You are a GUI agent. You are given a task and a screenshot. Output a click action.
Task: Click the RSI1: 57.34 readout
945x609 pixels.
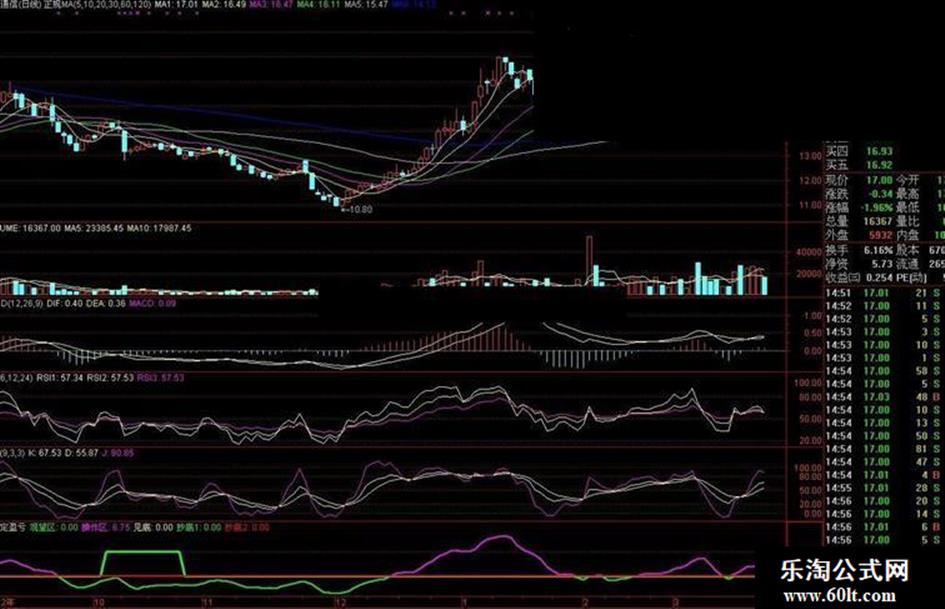(x=60, y=378)
